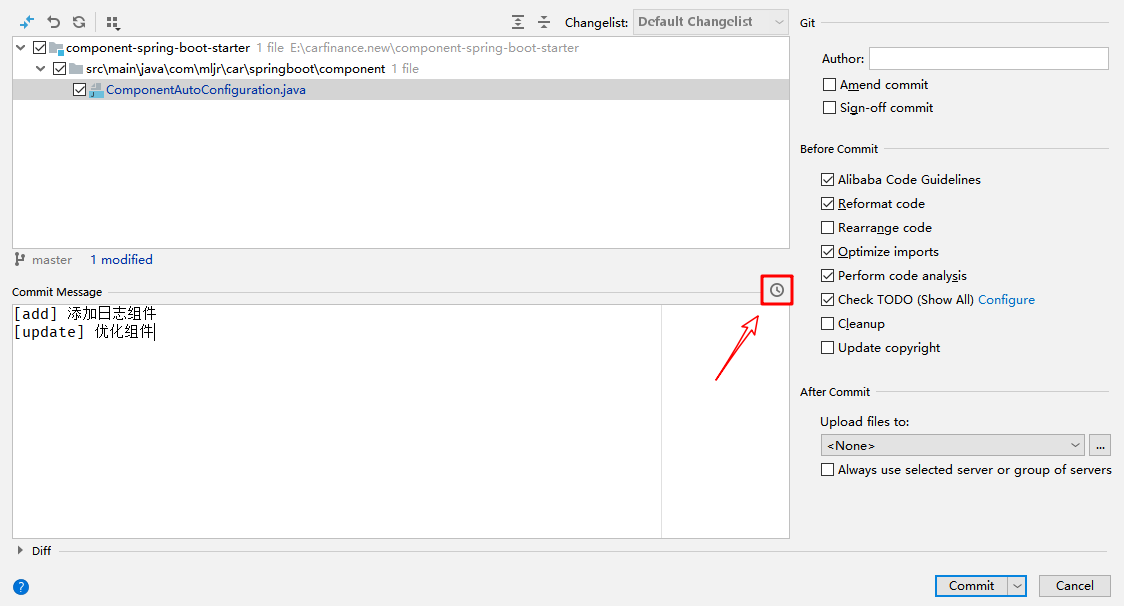
Task: Click the Commit button
Action: [x=971, y=586]
